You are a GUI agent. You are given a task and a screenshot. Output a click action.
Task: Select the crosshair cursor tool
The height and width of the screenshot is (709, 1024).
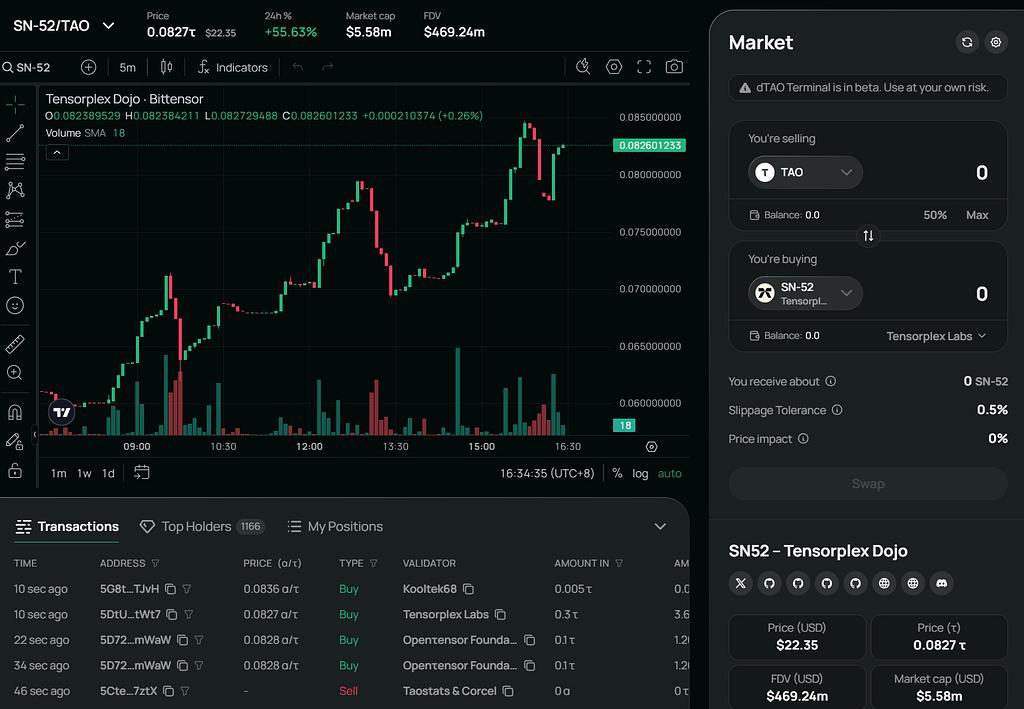(x=15, y=104)
